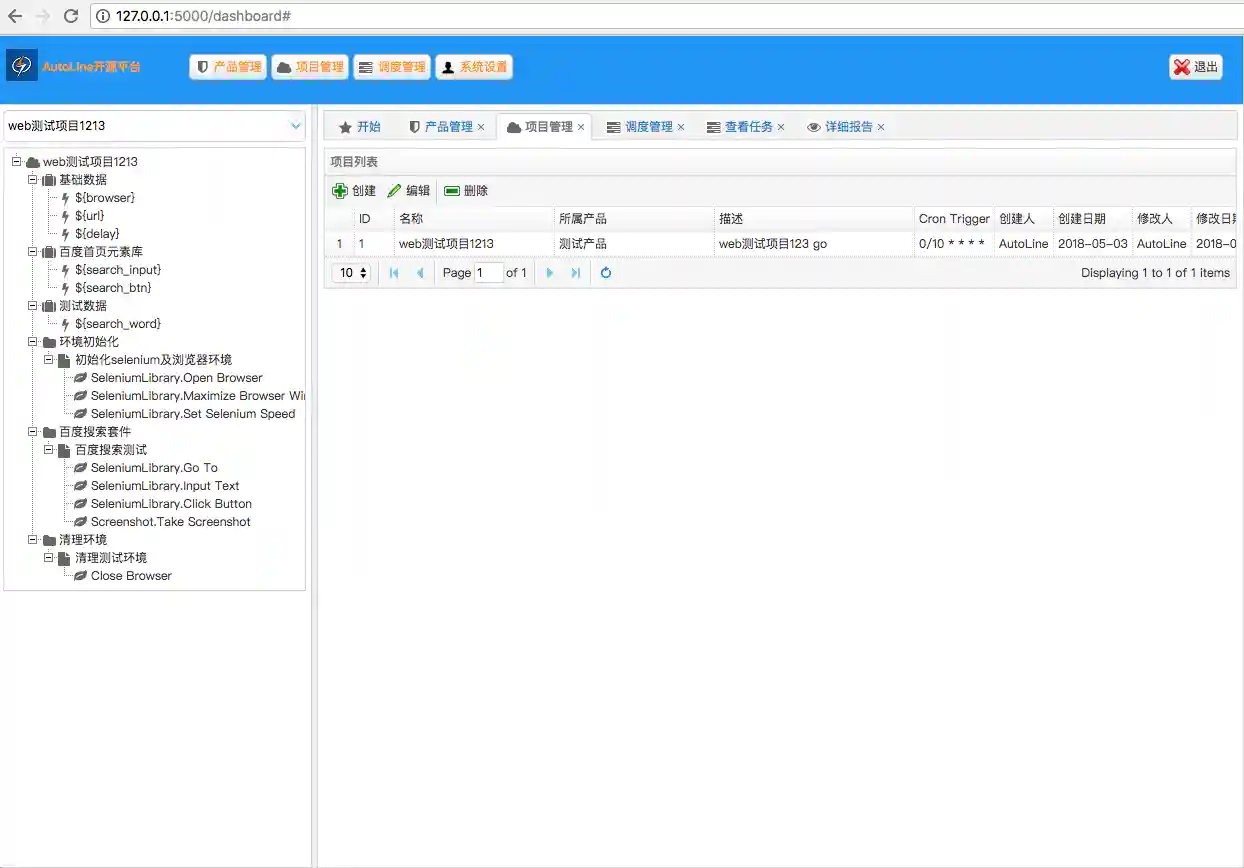Open the project selector dropdown
The image size is (1244, 868).
(x=296, y=126)
